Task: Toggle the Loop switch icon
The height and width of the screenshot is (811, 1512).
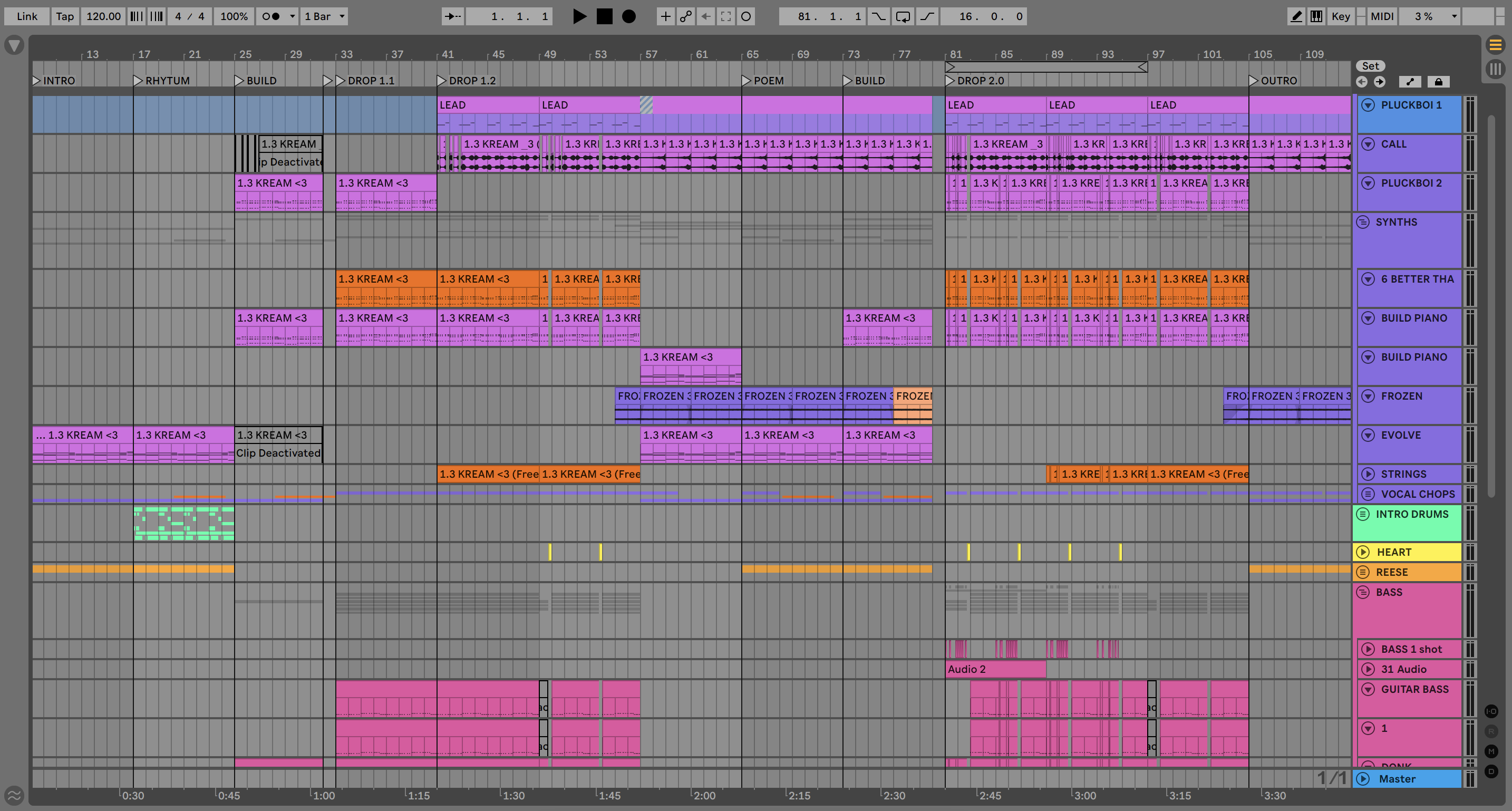Action: pyautogui.click(x=903, y=16)
